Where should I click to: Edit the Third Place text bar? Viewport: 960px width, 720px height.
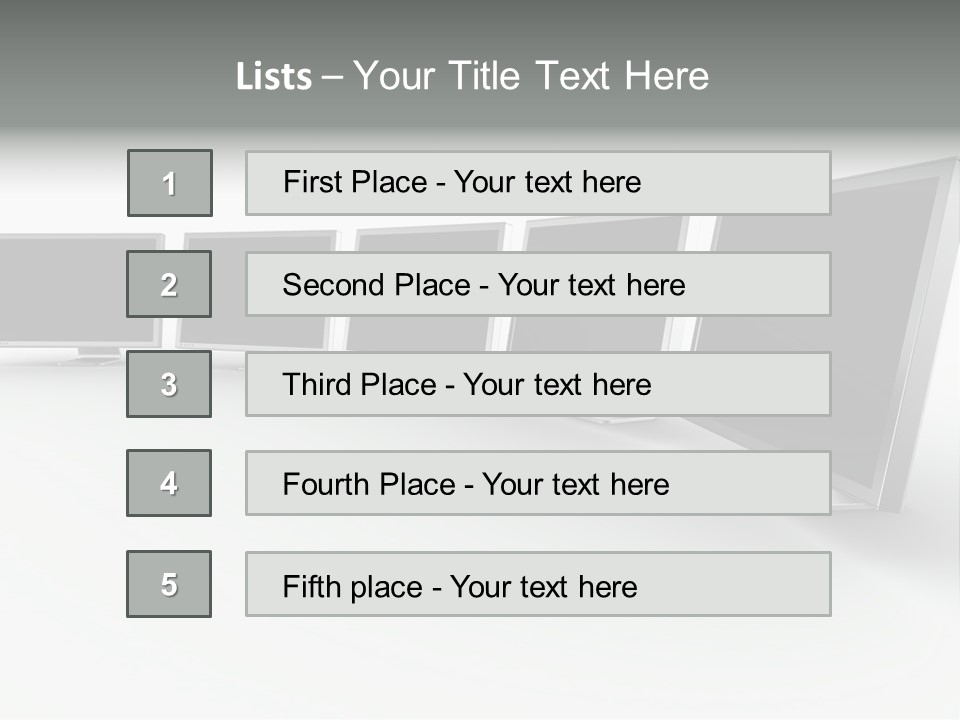point(538,384)
